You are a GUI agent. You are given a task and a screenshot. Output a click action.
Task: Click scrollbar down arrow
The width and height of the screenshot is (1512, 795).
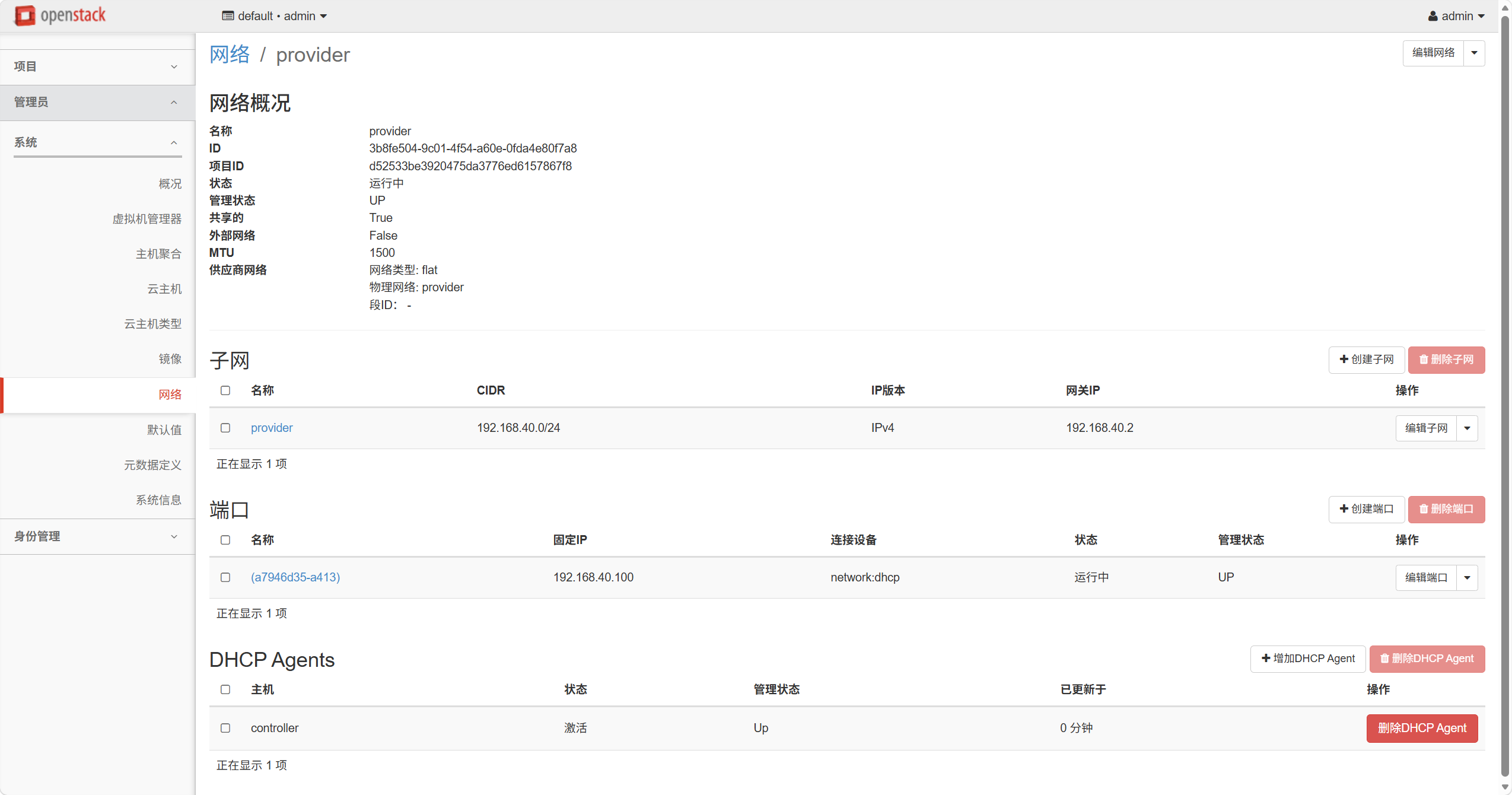point(1505,787)
